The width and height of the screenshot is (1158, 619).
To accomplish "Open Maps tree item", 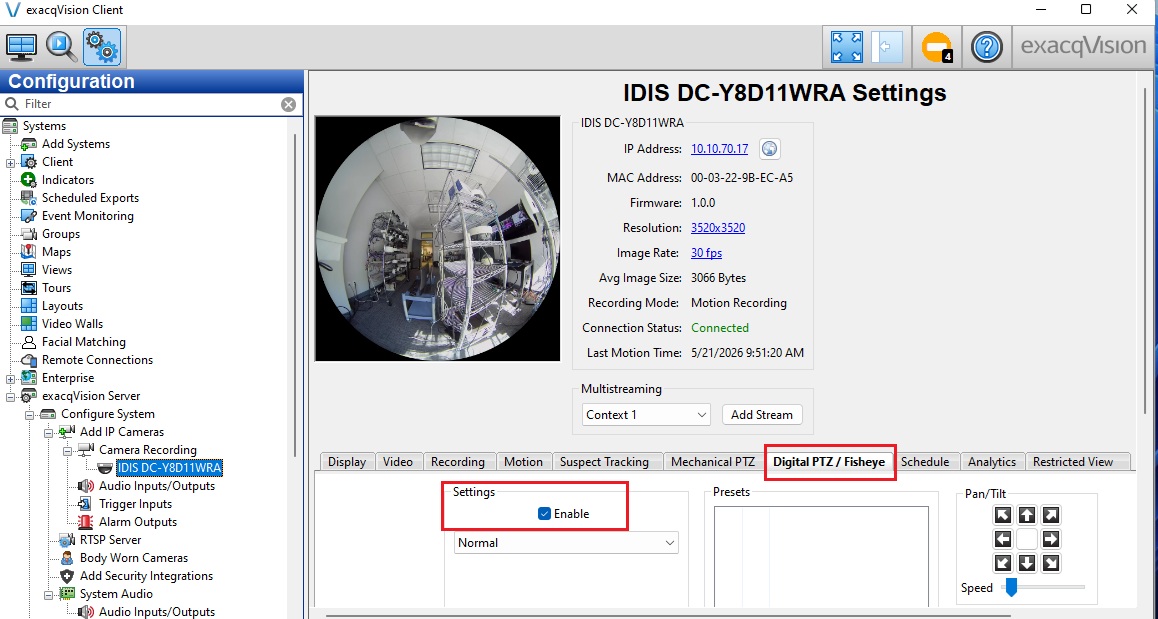I will click(56, 252).
